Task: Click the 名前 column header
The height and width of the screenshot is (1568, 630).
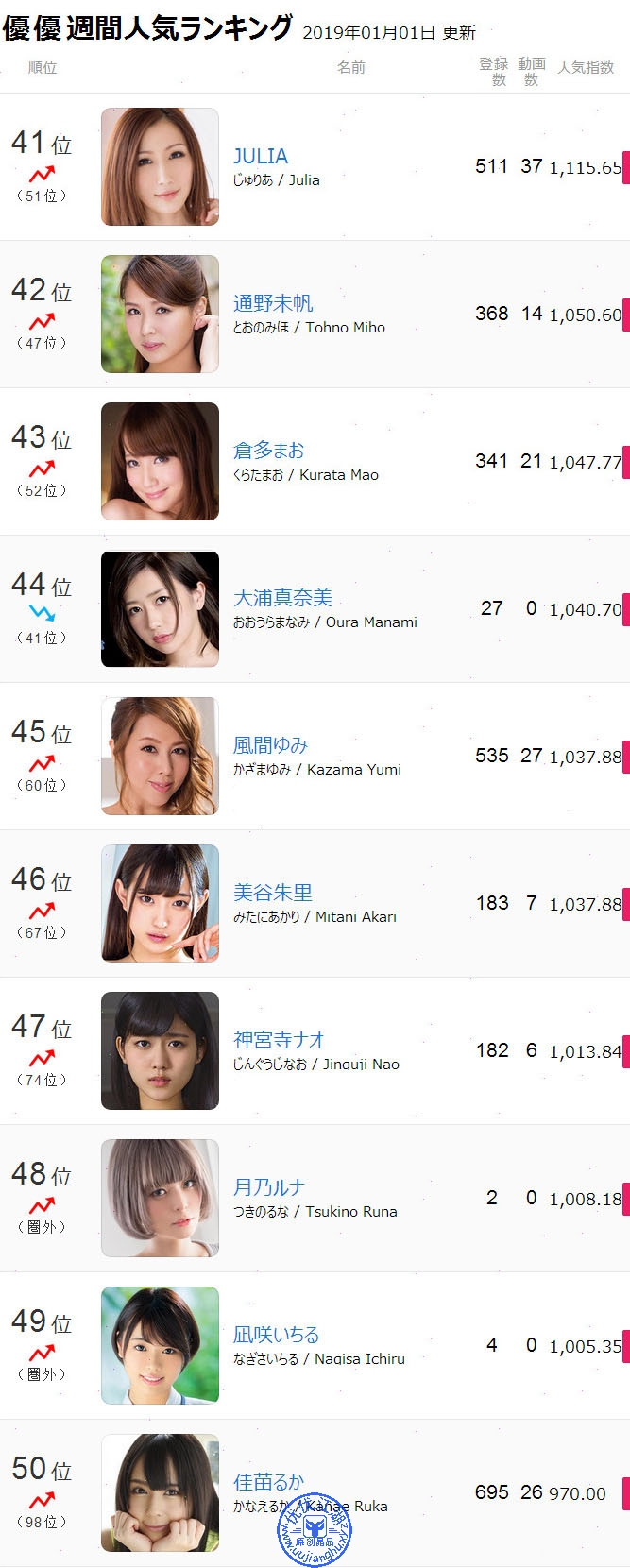Action: click(x=351, y=67)
